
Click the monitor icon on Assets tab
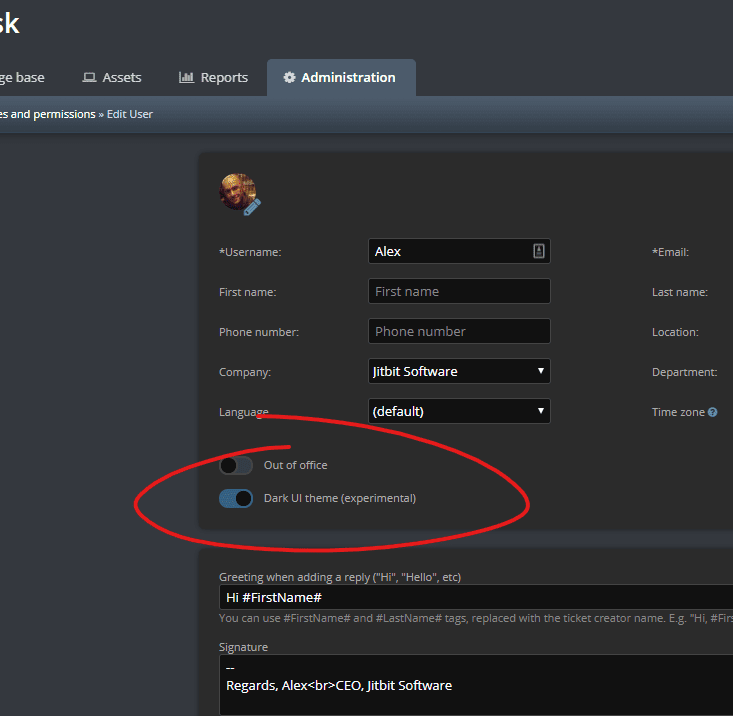click(x=89, y=78)
